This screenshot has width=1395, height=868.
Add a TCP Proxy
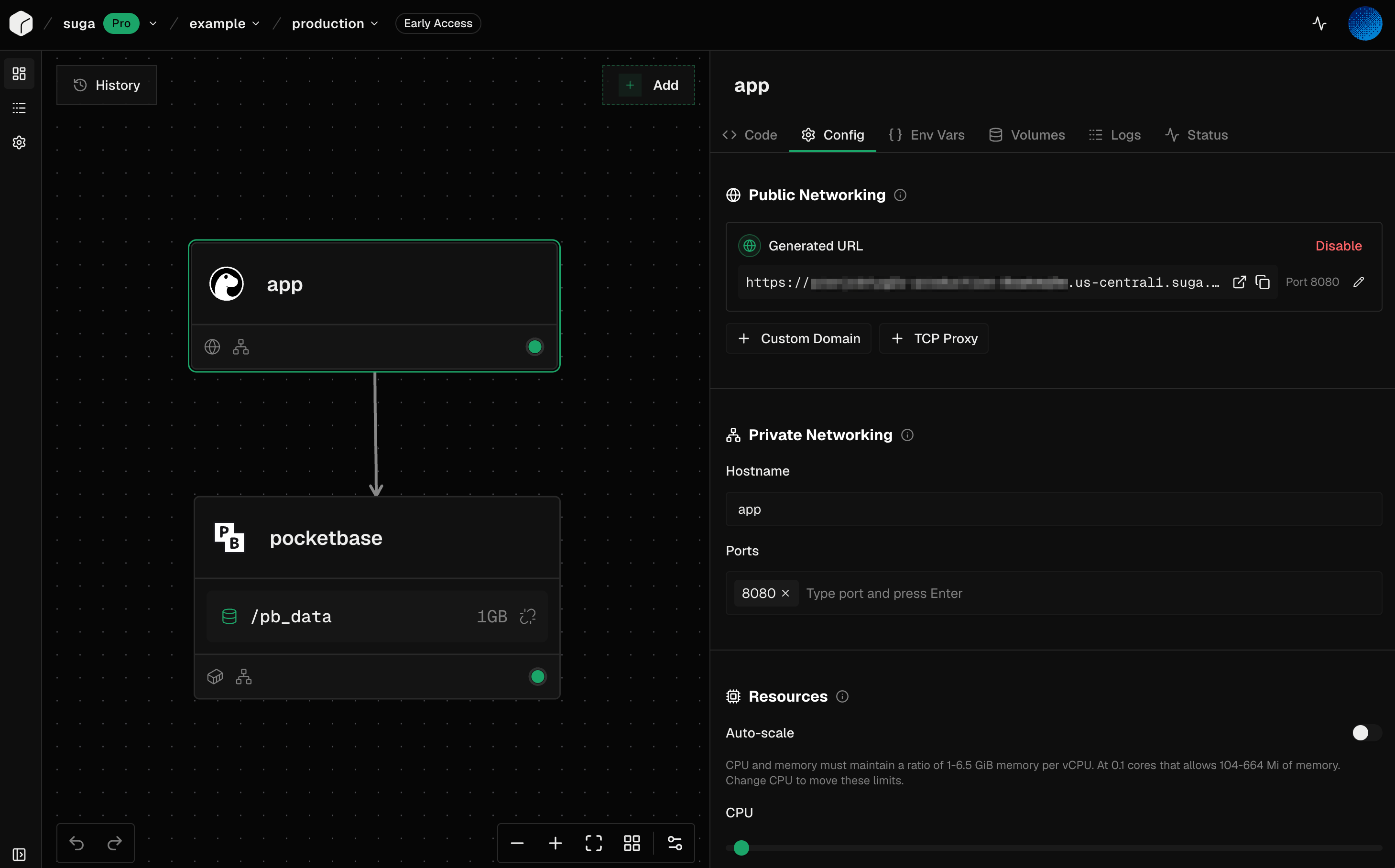coord(934,339)
